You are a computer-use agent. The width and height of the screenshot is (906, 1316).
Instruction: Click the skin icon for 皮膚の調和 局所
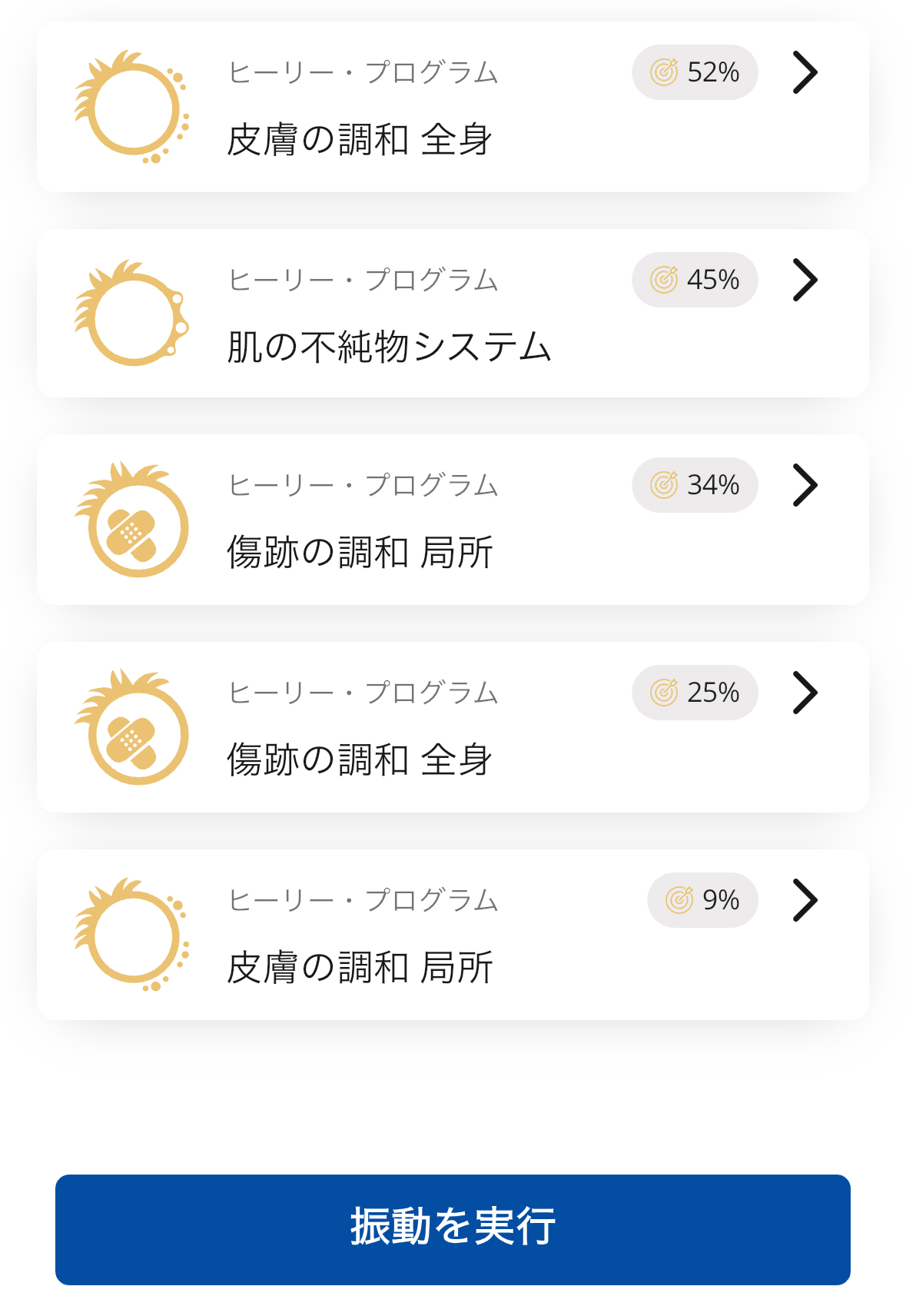coord(131,935)
